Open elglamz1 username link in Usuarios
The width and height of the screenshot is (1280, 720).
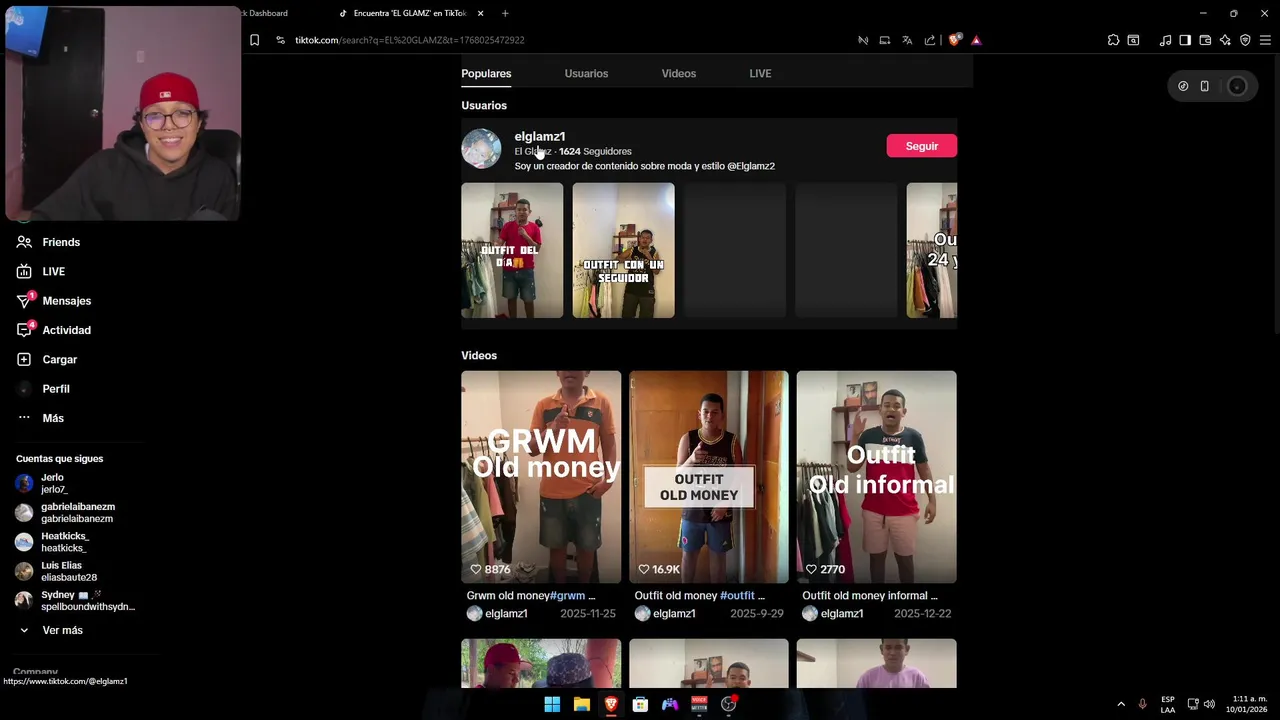(540, 136)
